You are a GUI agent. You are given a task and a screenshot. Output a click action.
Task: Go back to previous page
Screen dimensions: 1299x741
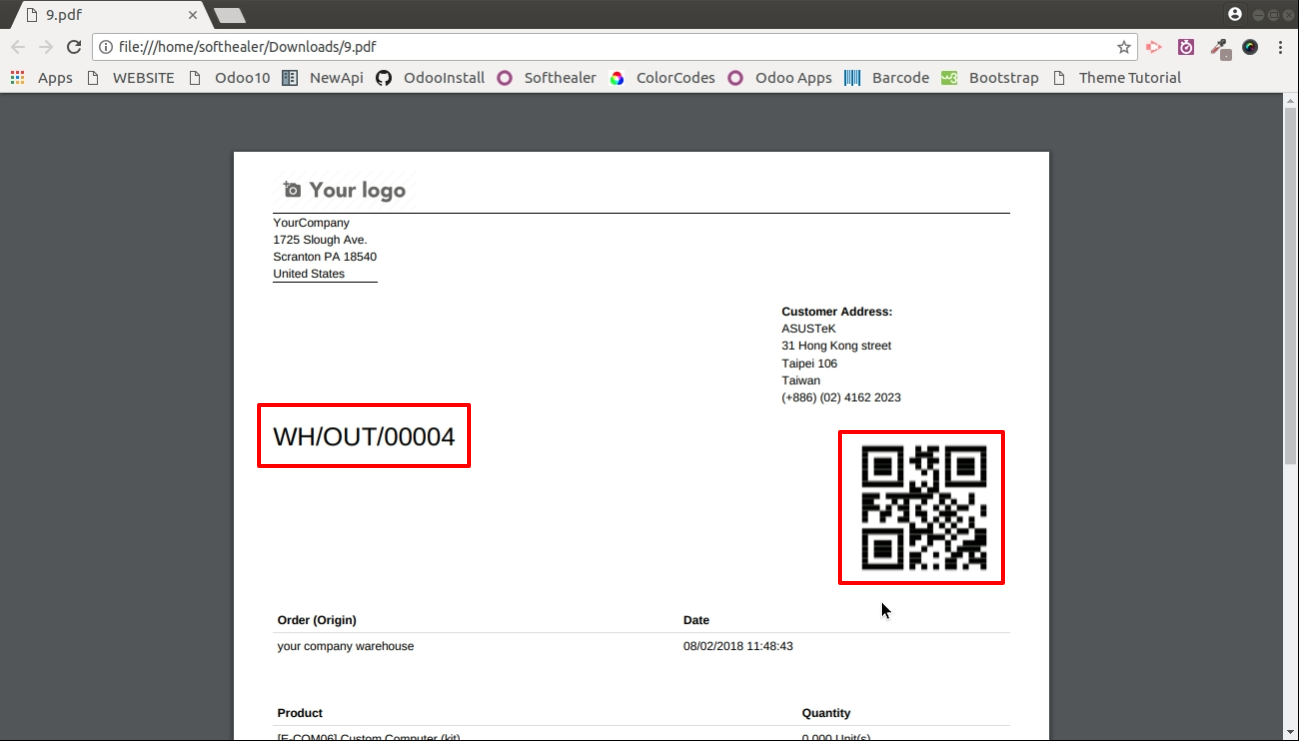[x=18, y=47]
